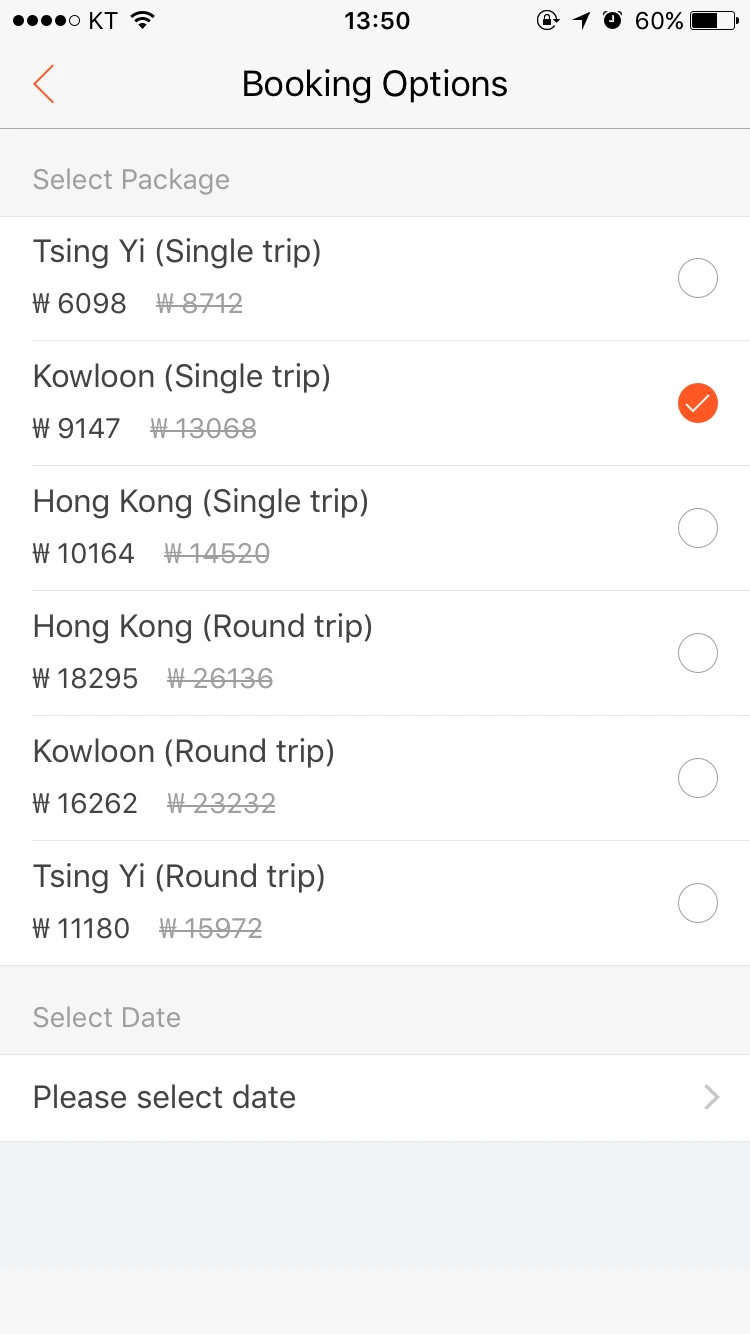
Task: Tap the struck-through ₩14520 original price
Action: click(x=217, y=553)
